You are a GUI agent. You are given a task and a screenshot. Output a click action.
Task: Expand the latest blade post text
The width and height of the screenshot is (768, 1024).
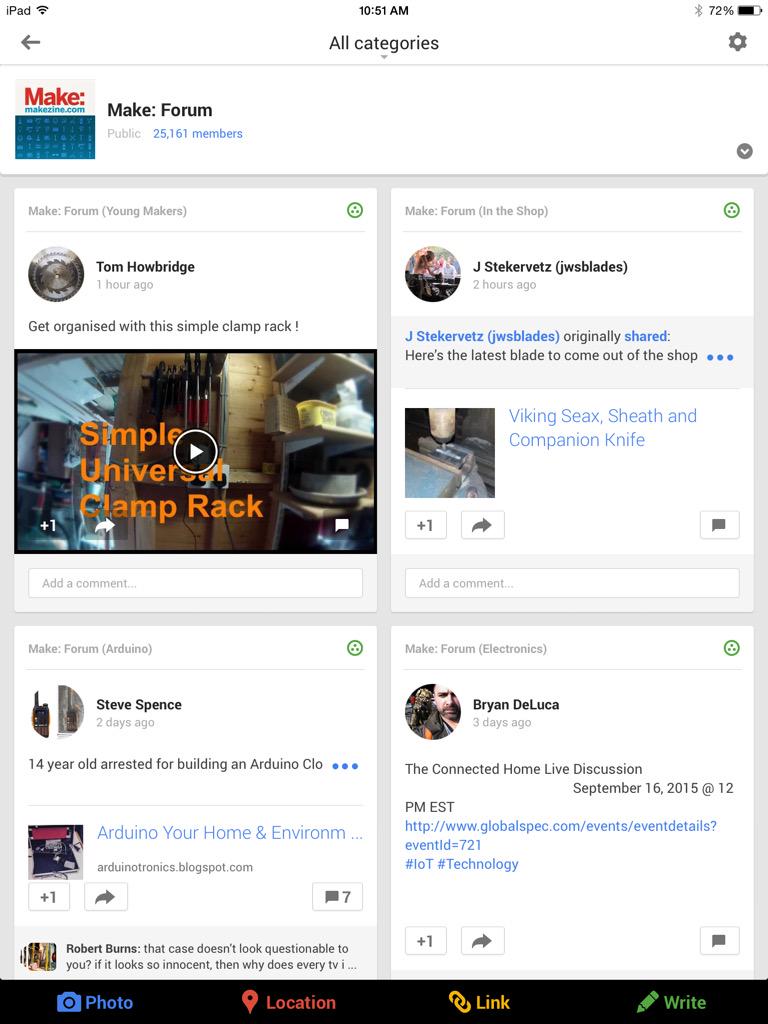point(720,357)
